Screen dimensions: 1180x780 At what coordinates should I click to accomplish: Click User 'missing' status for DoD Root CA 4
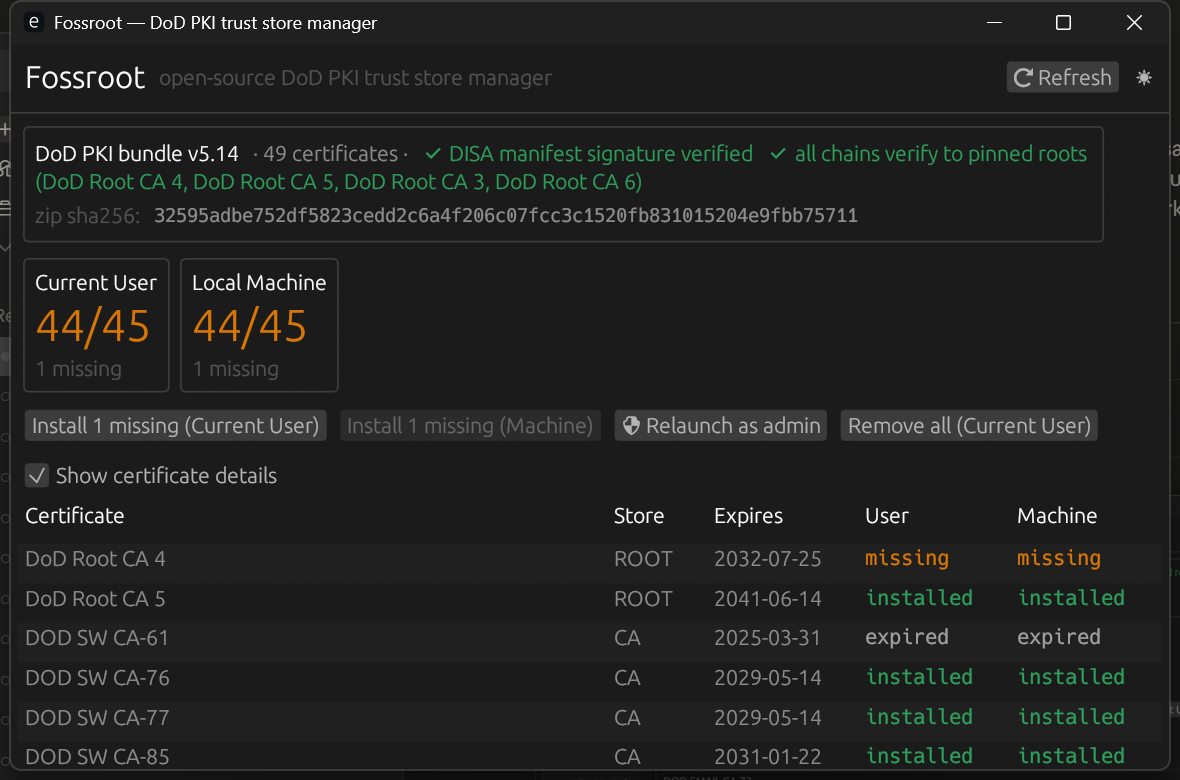coord(907,559)
